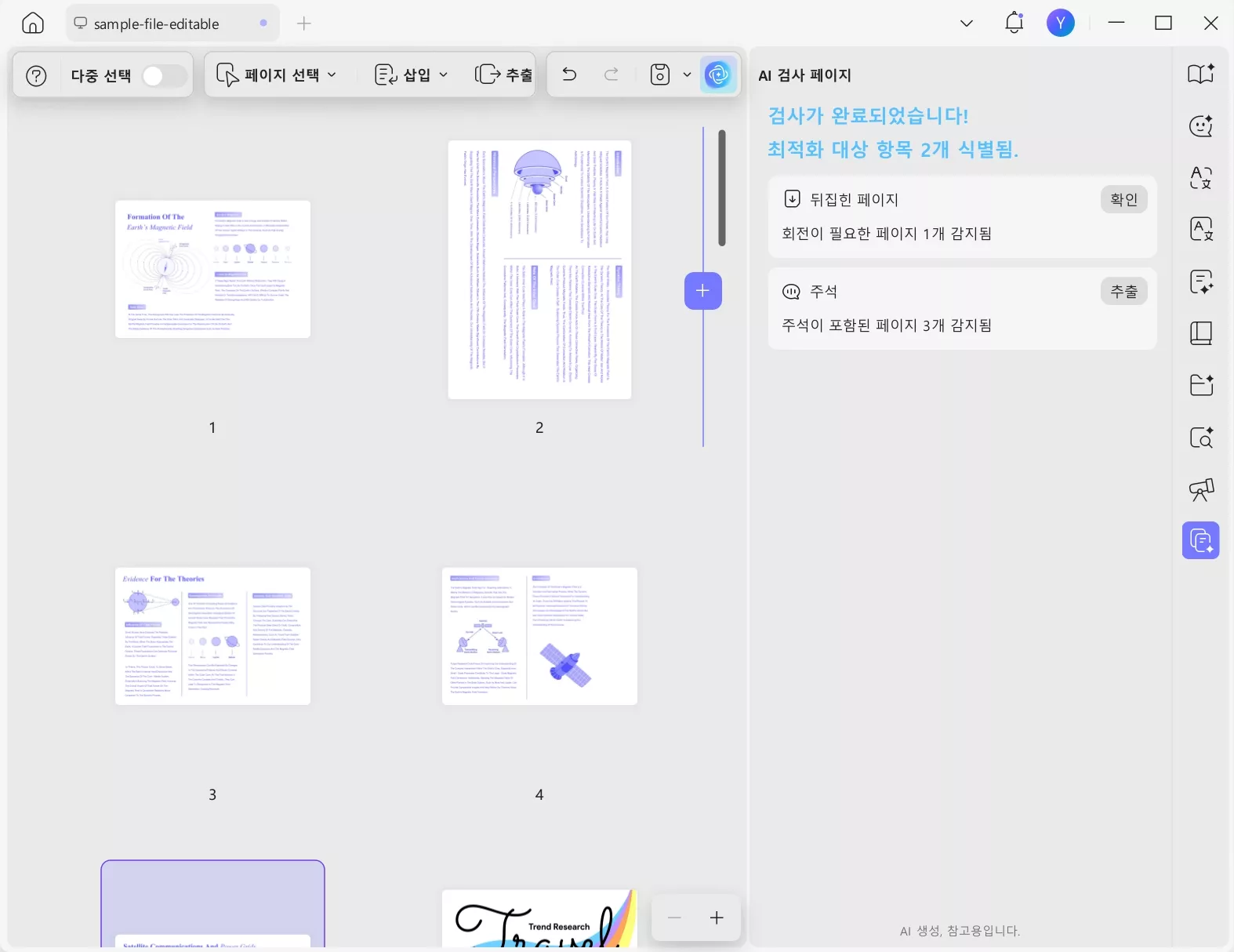Viewport: 1234px width, 952px height.
Task: Click the 'AI 검사 페이지' panel title
Action: [804, 75]
